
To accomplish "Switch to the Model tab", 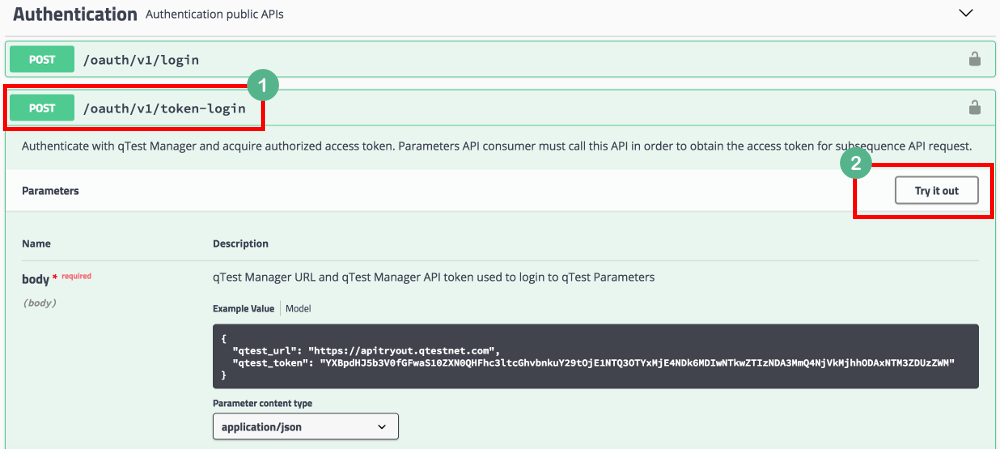I will pos(299,309).
